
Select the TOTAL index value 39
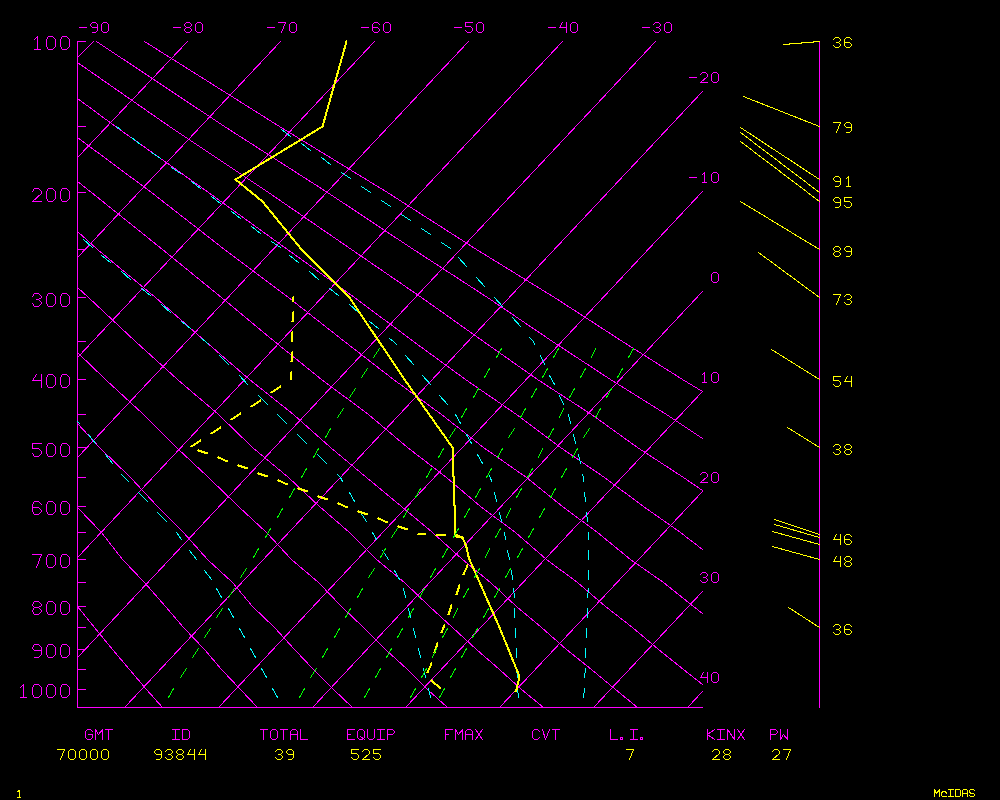[284, 755]
